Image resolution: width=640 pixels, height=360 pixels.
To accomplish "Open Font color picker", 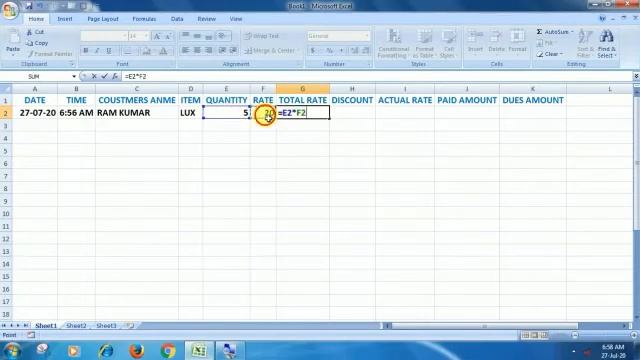I will (163, 51).
